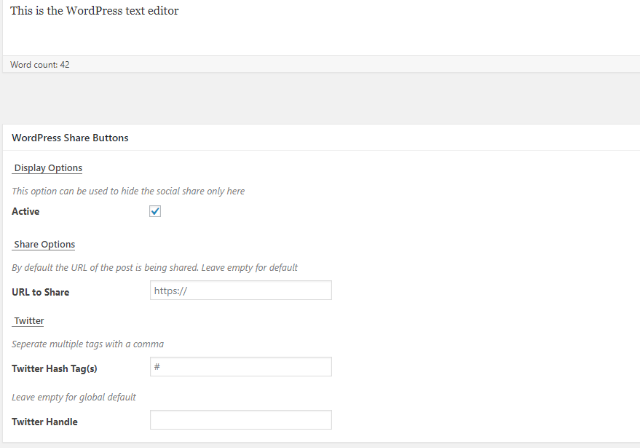Click the URL to Share input field
This screenshot has height=448, width=640.
click(x=241, y=290)
